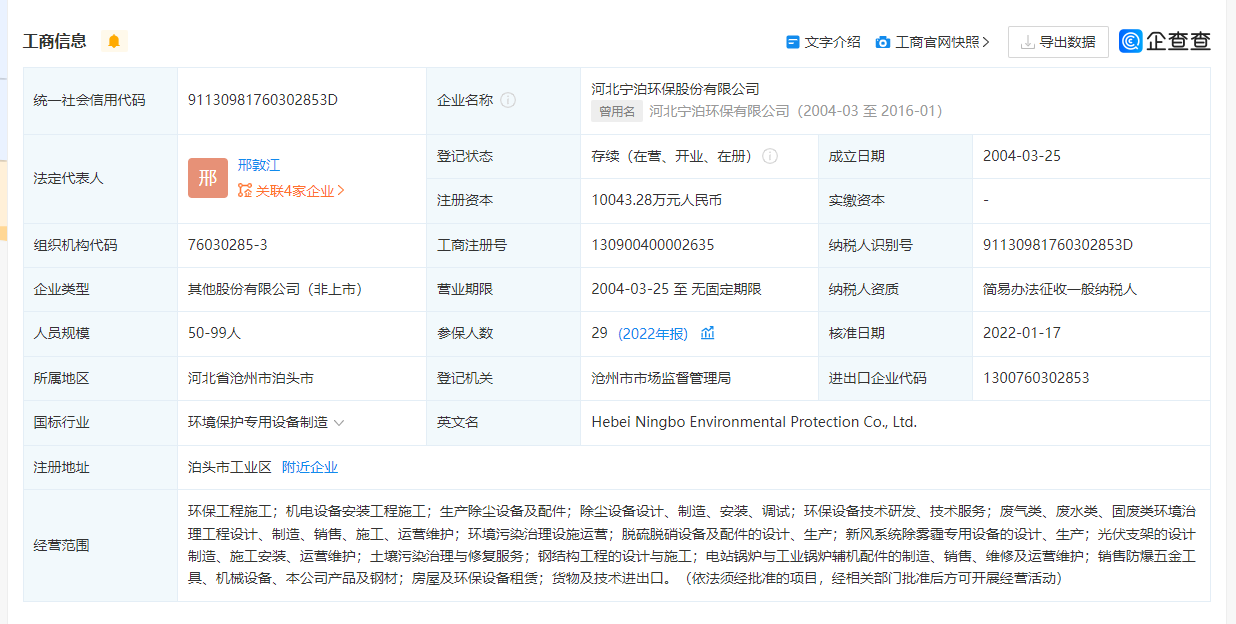This screenshot has width=1236, height=624.
Task: Select approval date 2022-01-17
Action: (x=1022, y=333)
